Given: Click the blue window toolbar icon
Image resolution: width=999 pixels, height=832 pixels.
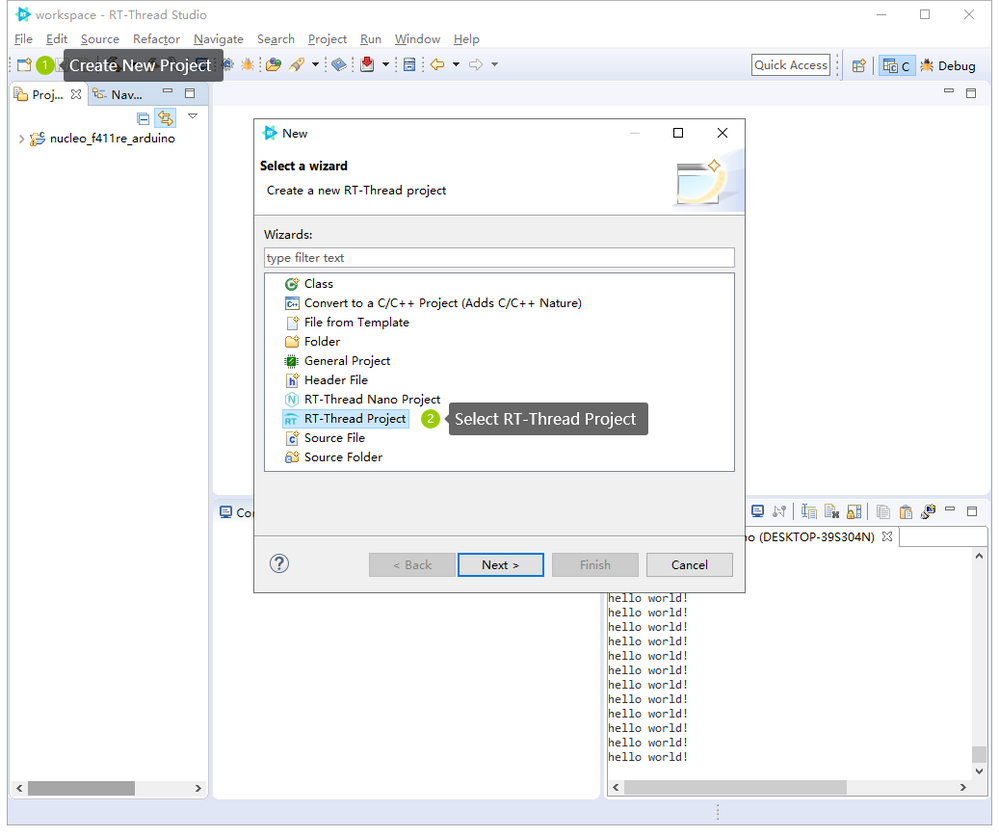Looking at the screenshot, I should (410, 65).
